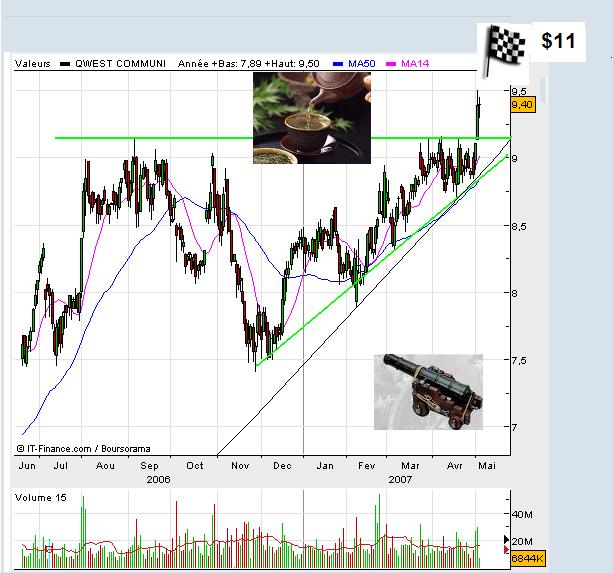
Task: Click the checkered finish flag icon
Action: point(505,50)
